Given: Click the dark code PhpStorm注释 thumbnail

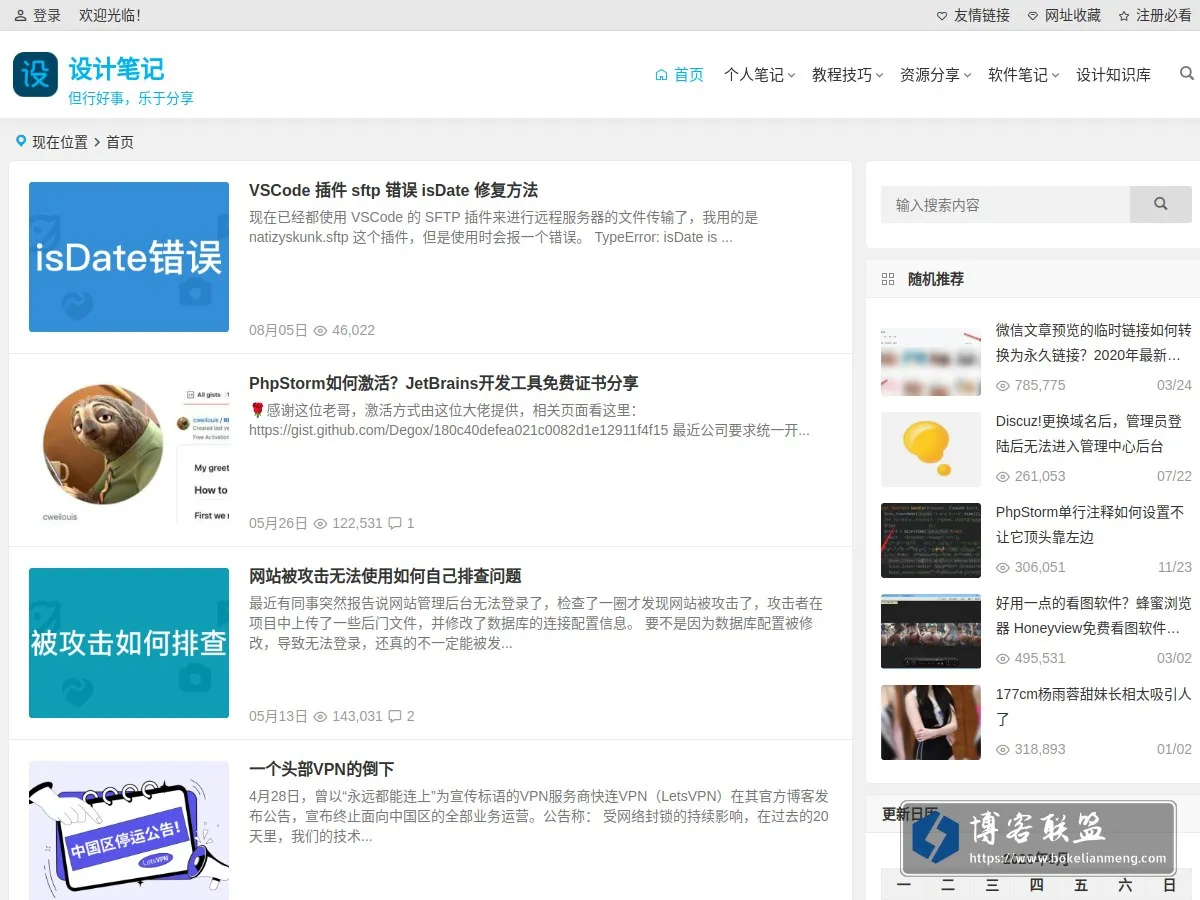Looking at the screenshot, I should coord(931,540).
